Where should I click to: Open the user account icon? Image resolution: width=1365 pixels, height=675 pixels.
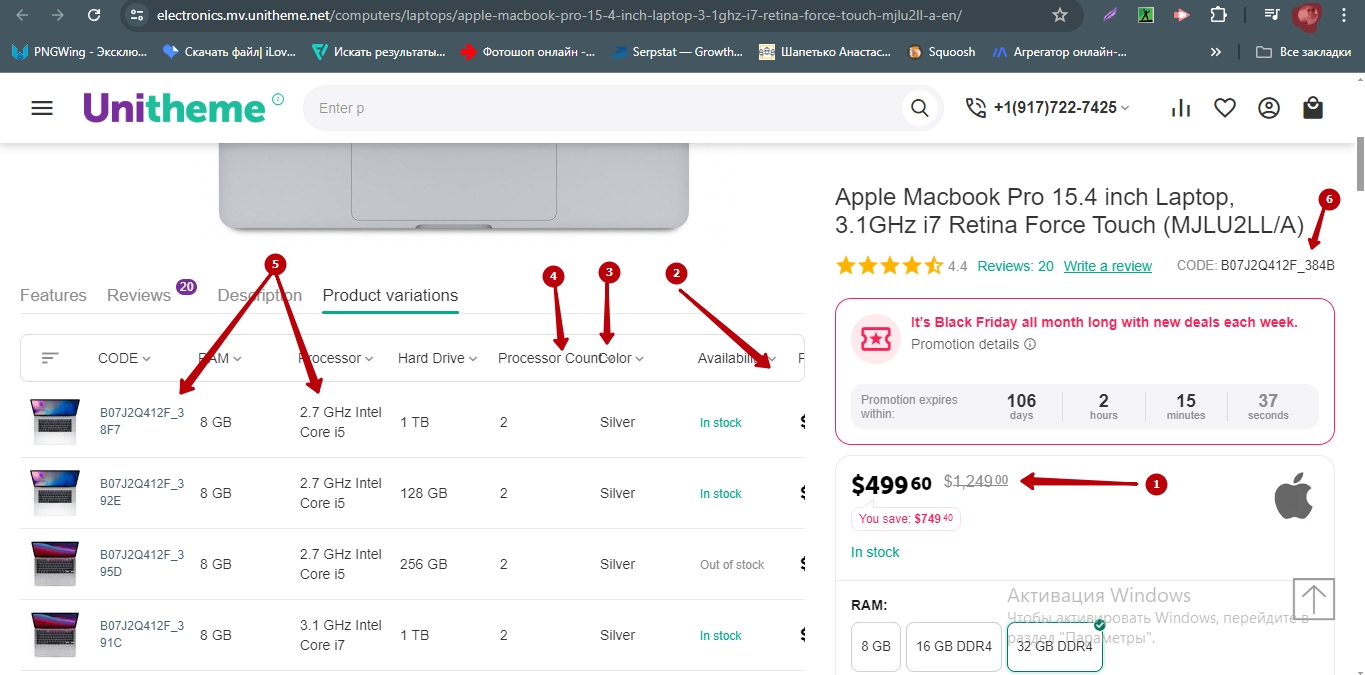(1269, 108)
